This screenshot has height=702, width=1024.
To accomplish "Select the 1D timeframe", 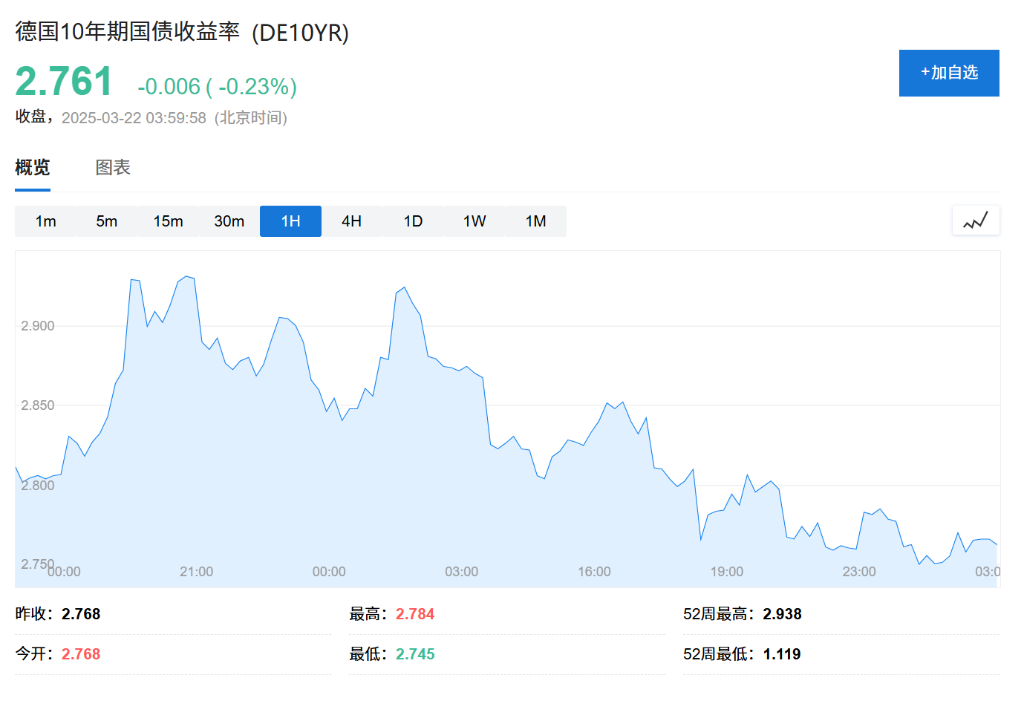I will (x=412, y=221).
